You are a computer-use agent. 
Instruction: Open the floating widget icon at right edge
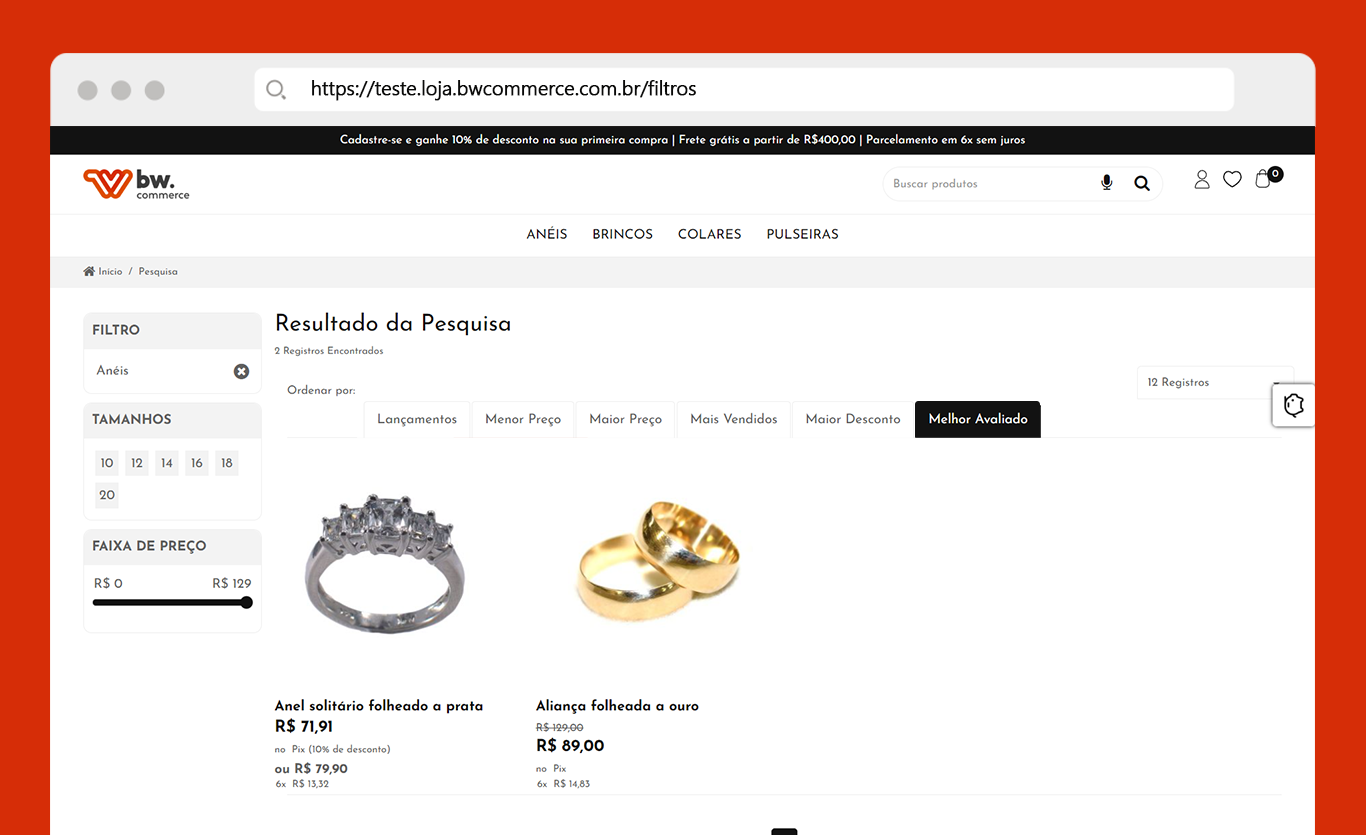pos(1293,405)
